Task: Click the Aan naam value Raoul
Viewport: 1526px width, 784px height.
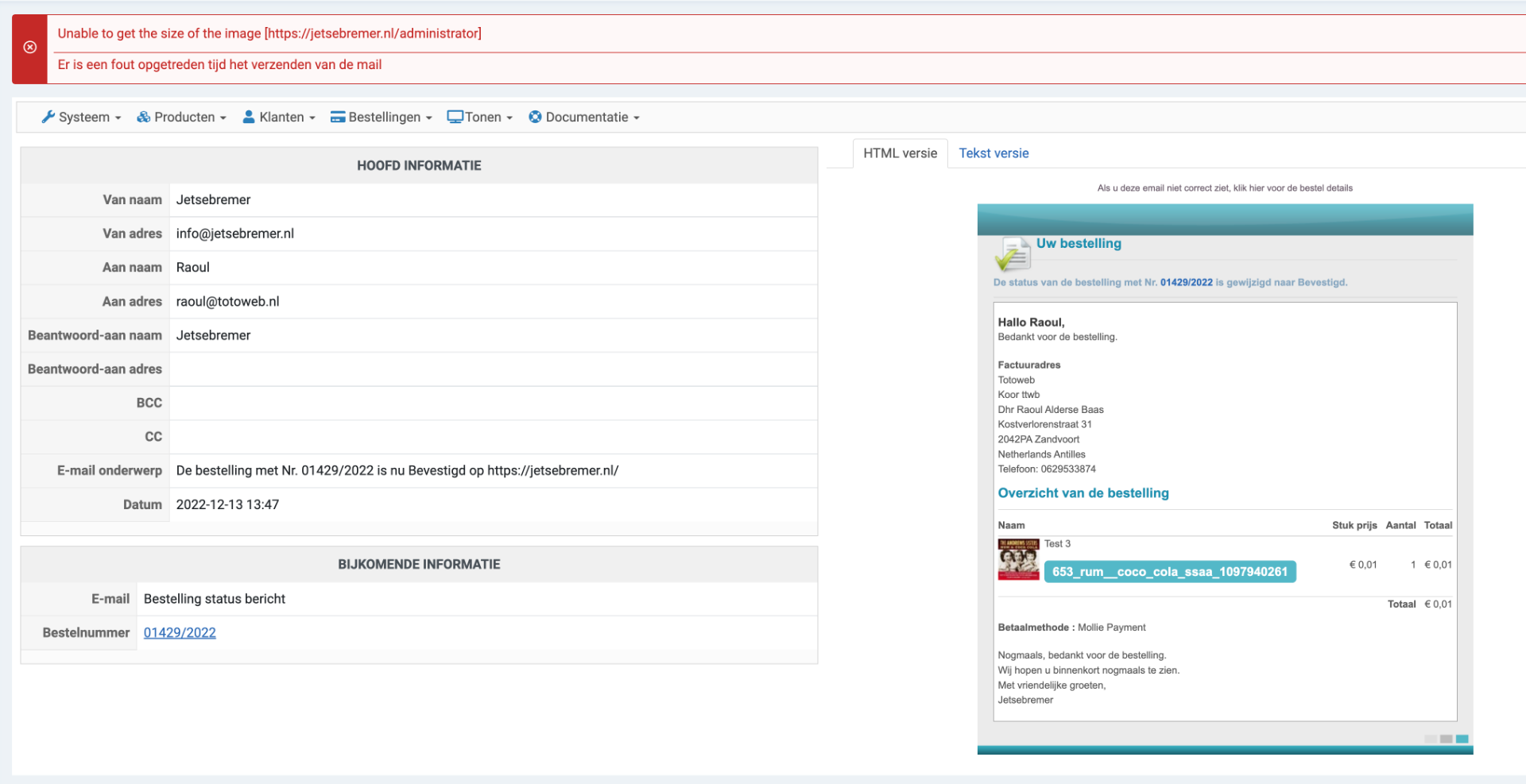Action: point(193,267)
